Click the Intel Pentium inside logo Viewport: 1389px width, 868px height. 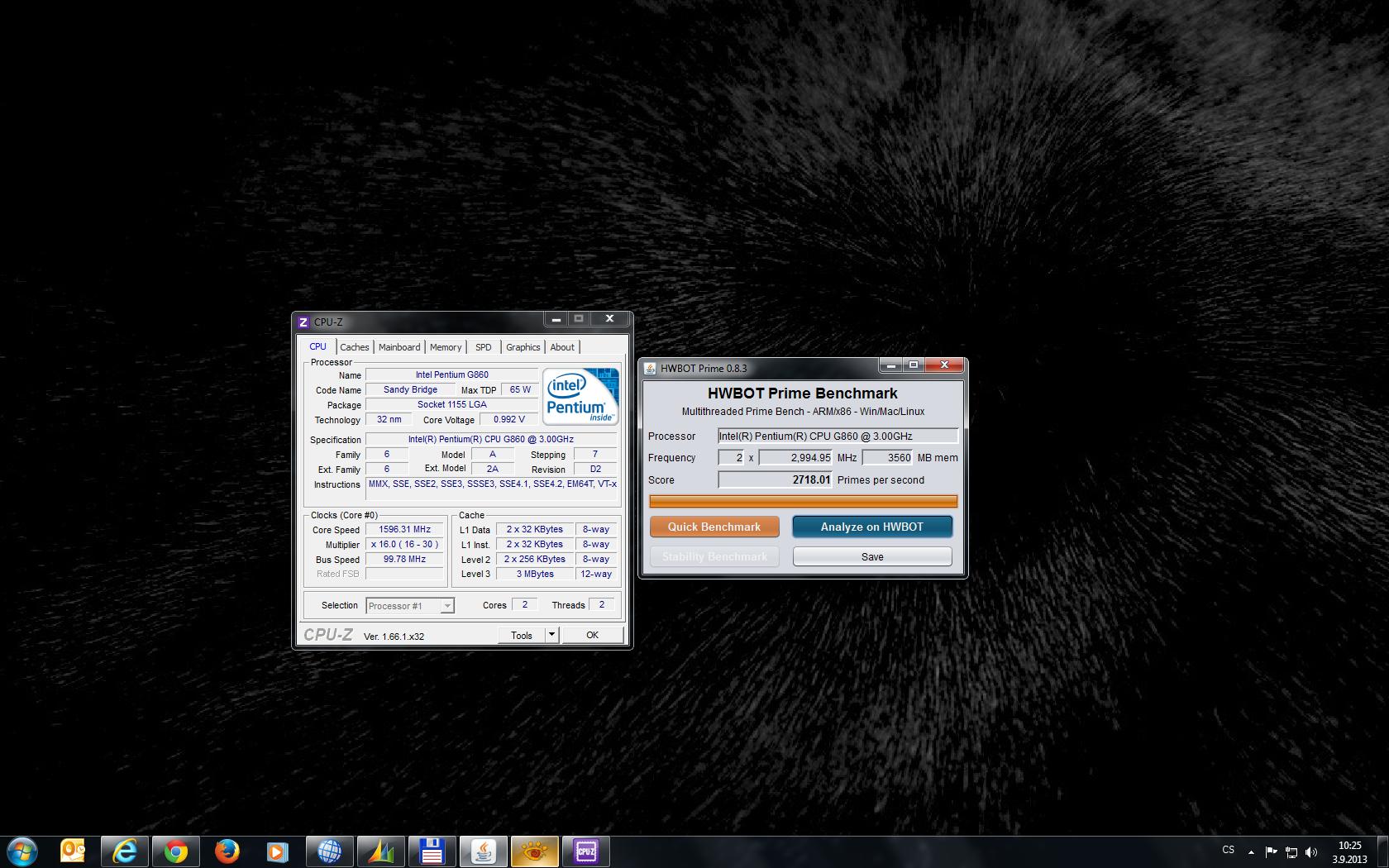[x=580, y=397]
